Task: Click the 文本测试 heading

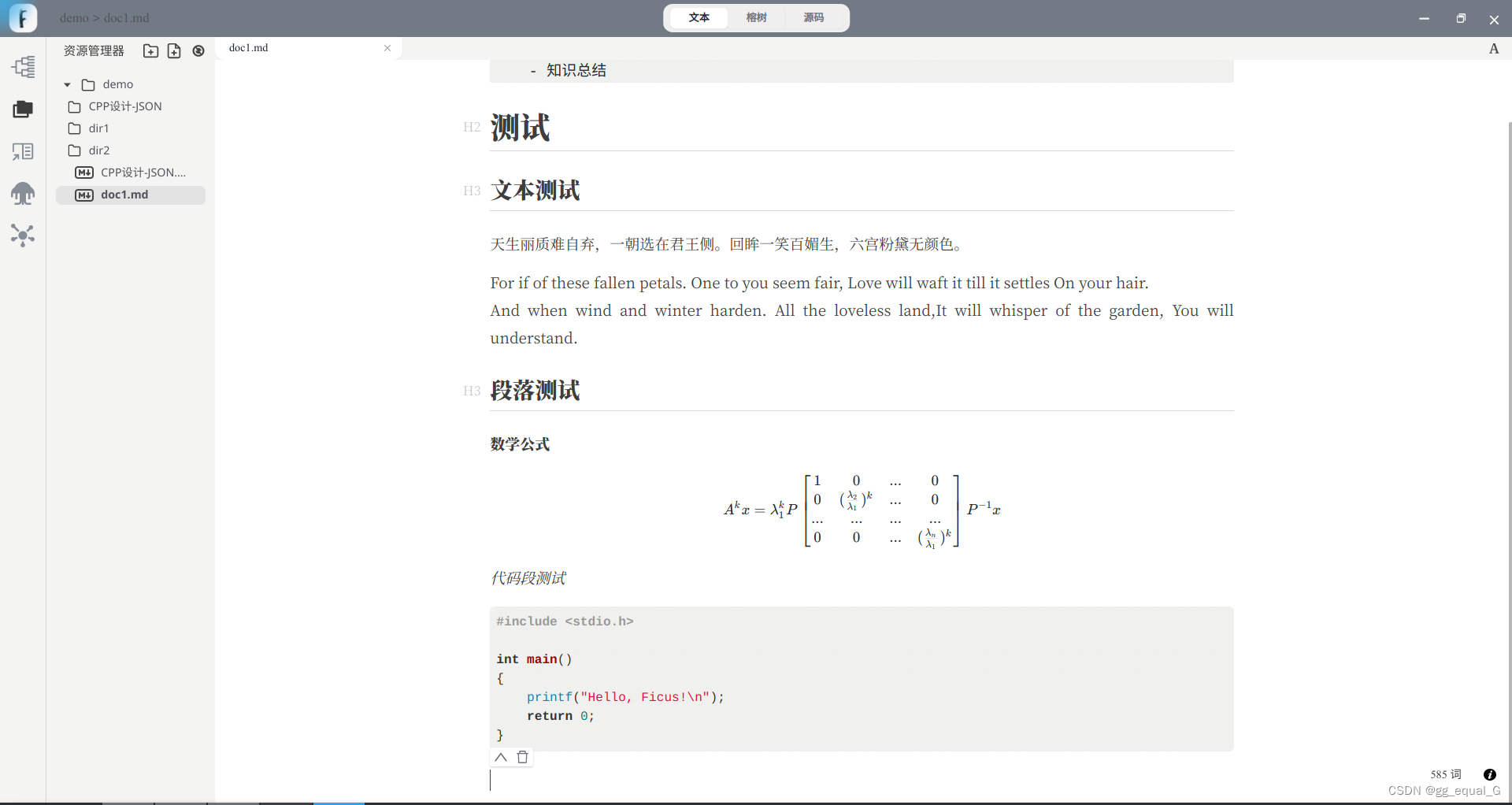Action: [x=535, y=190]
